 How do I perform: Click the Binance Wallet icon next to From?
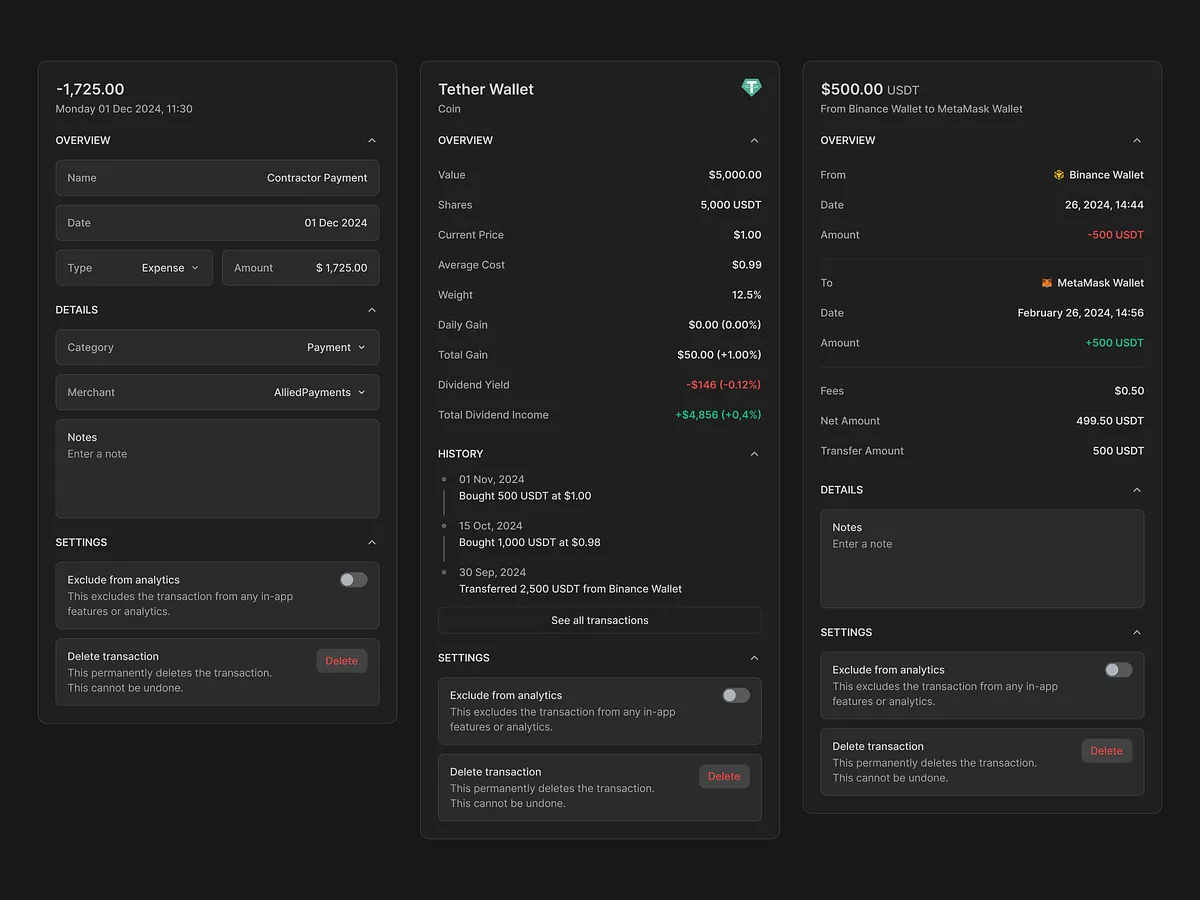coord(1059,174)
